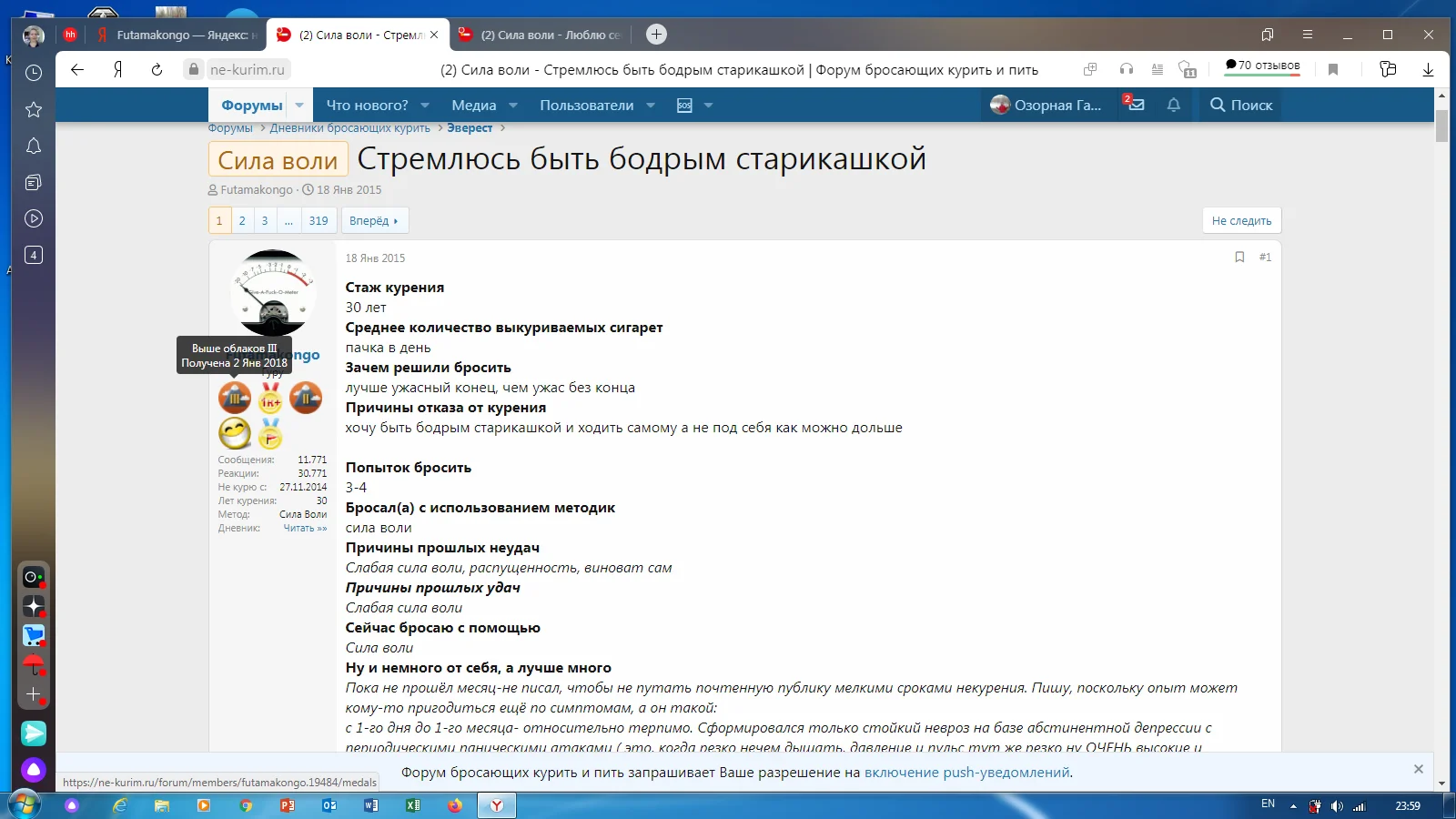Go to next page via 'Вперёд' button
This screenshot has width=1456, height=819.
(374, 220)
